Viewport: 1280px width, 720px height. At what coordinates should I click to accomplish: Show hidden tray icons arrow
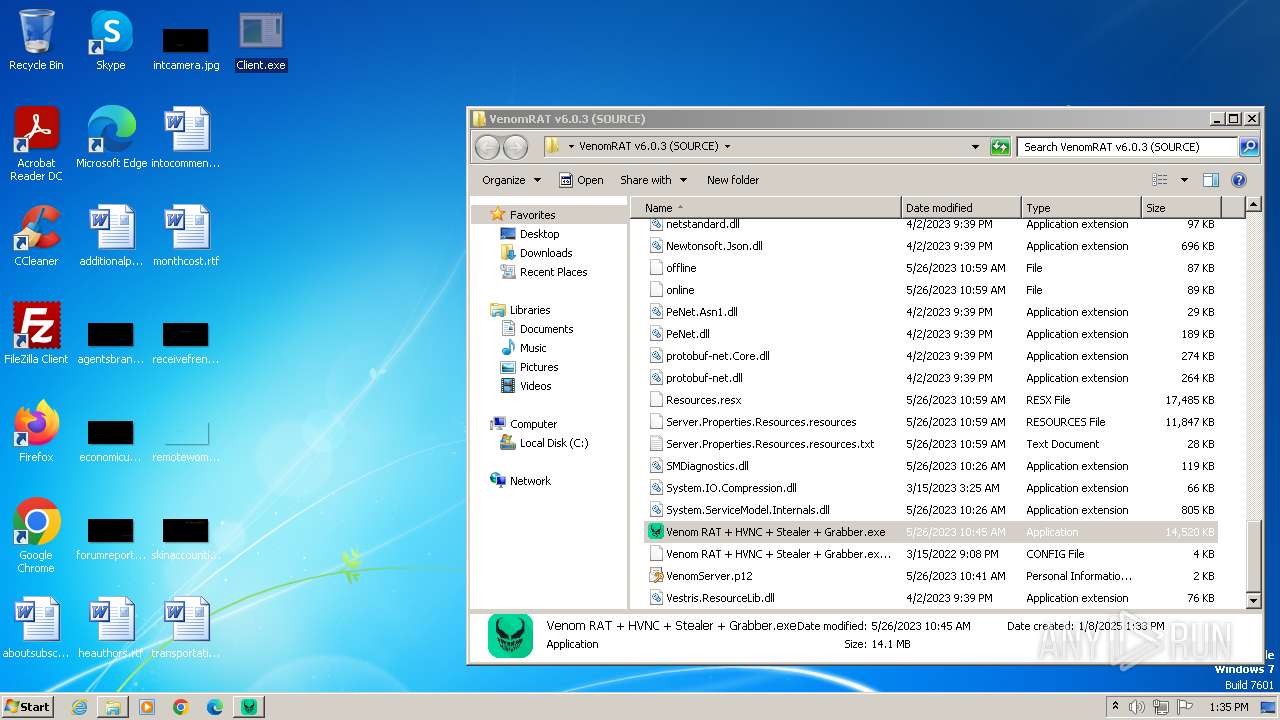click(1115, 706)
